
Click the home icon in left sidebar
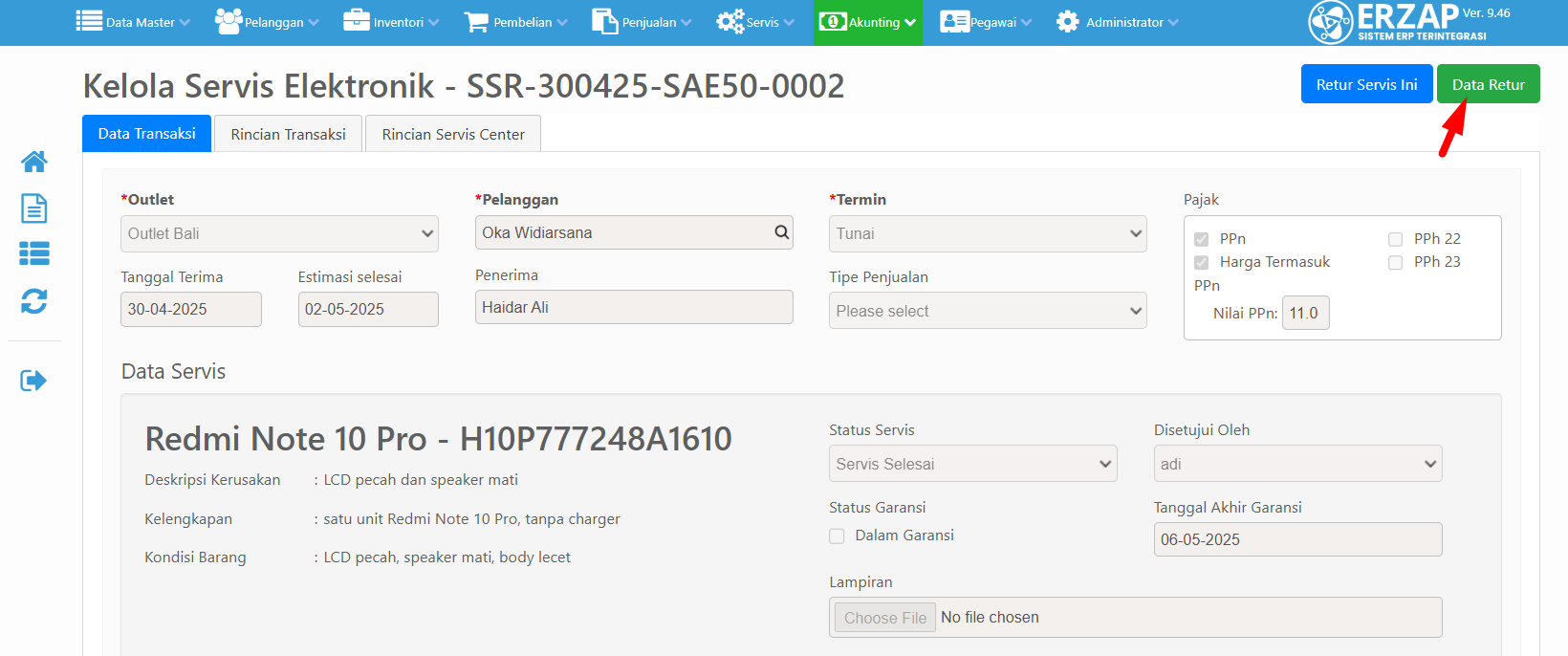click(34, 162)
